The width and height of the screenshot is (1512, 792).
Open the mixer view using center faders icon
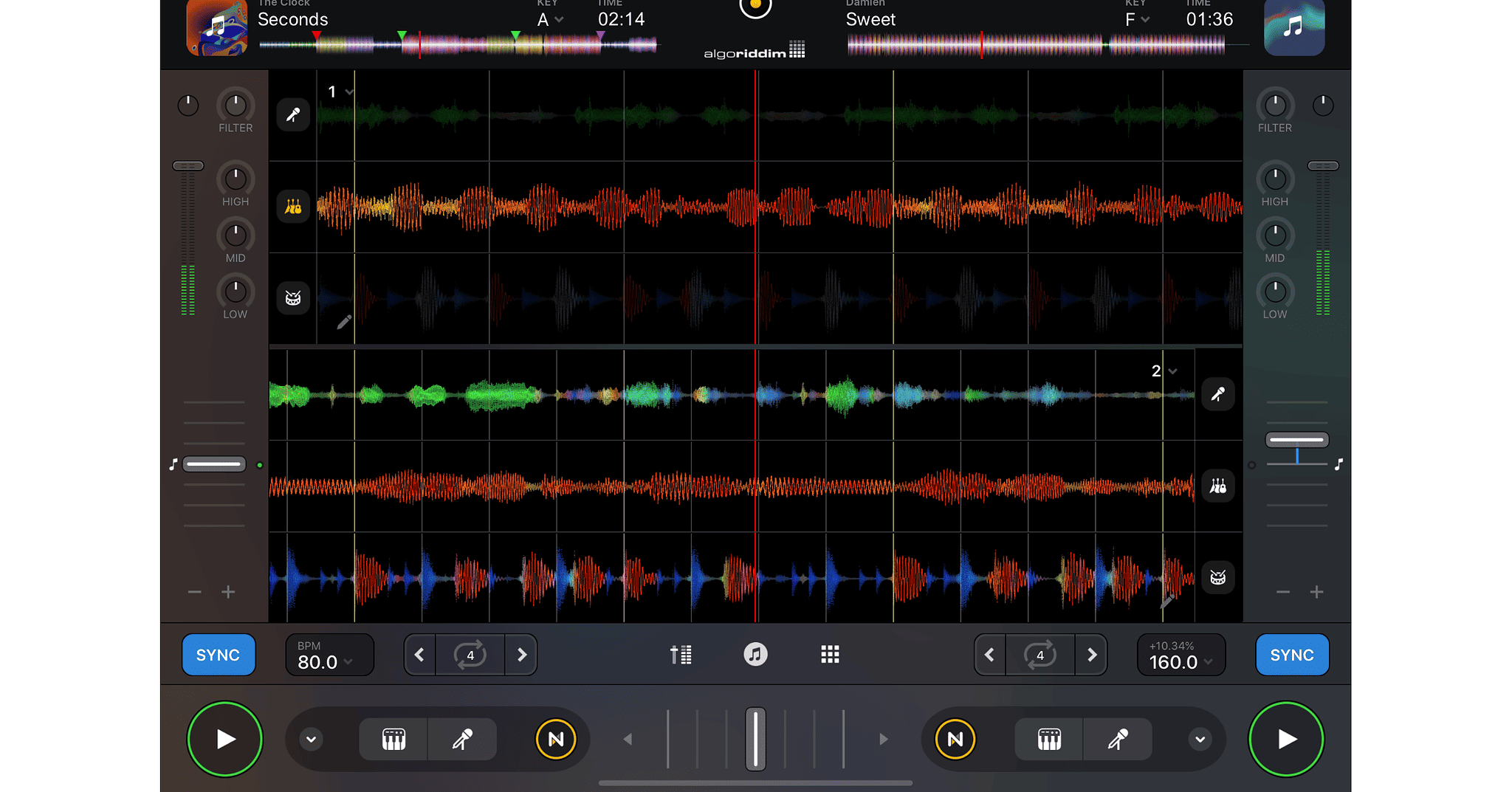681,654
